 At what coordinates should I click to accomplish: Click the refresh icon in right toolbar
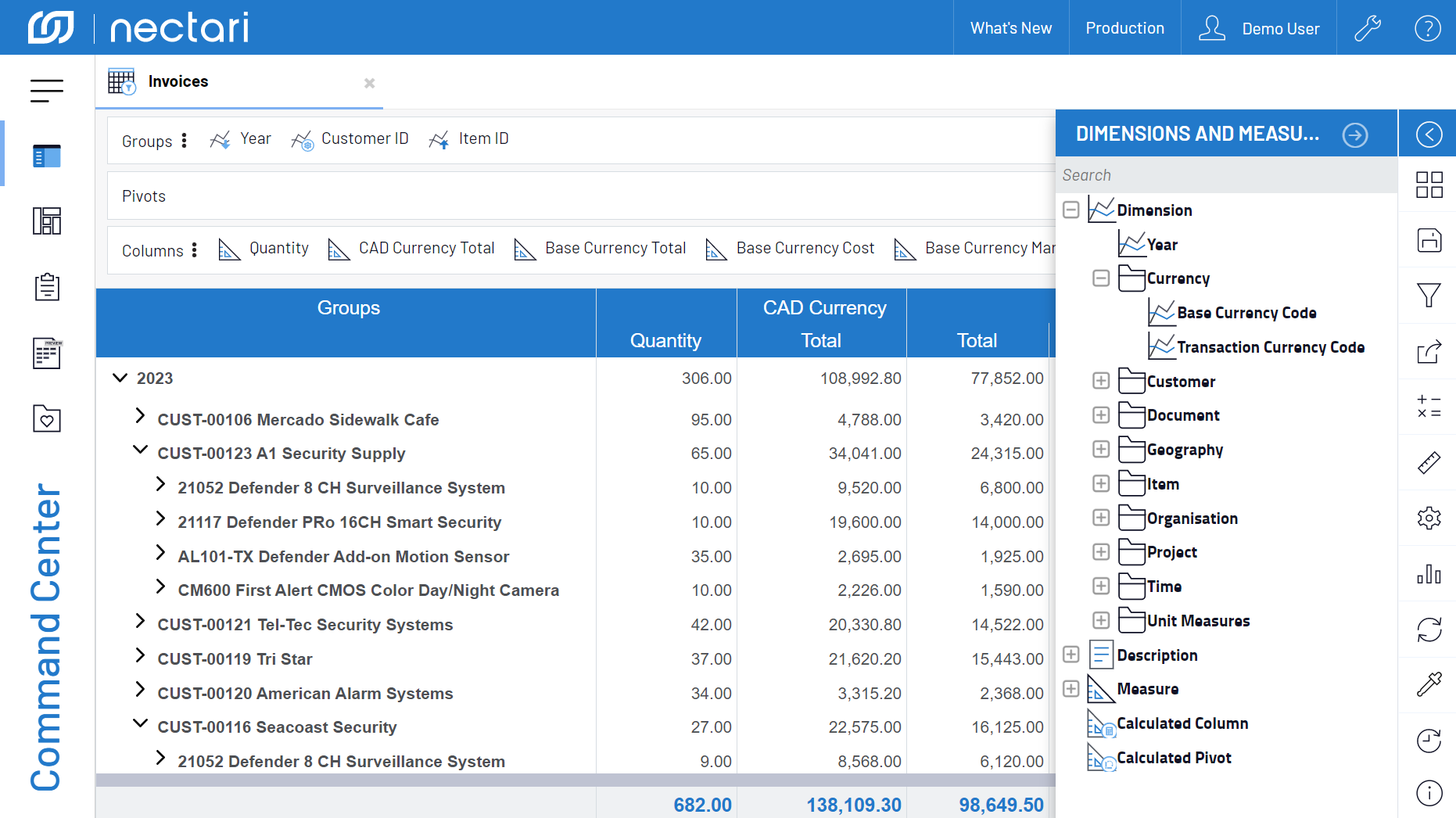[1429, 630]
